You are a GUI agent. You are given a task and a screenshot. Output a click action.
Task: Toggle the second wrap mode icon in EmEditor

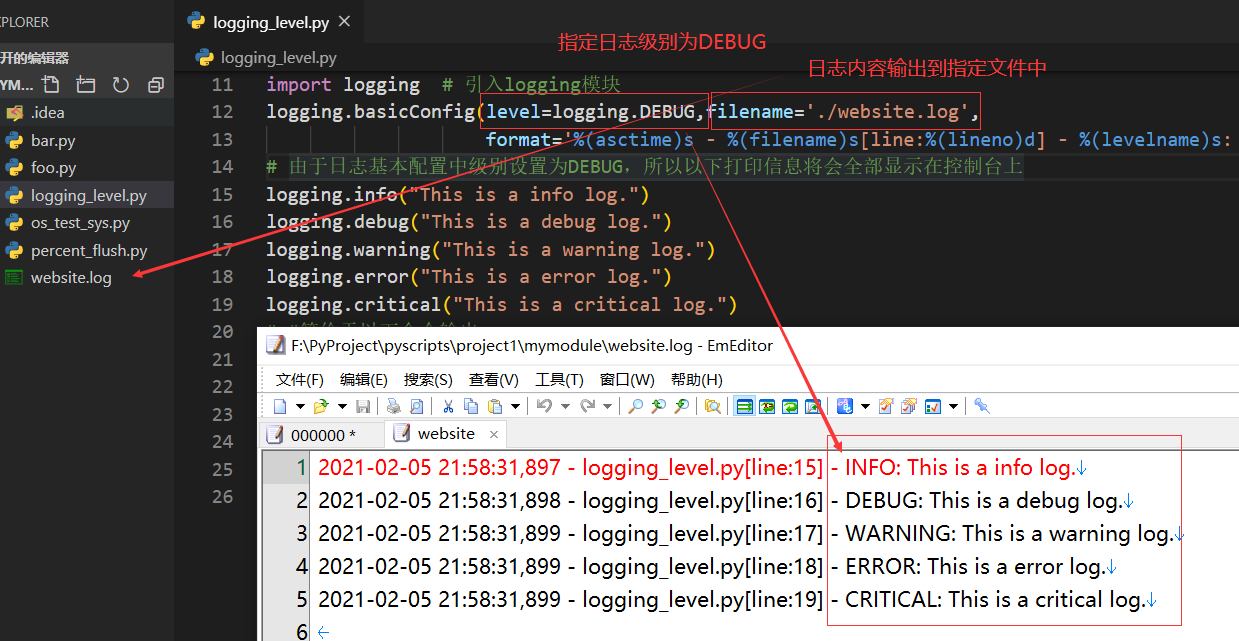(767, 406)
